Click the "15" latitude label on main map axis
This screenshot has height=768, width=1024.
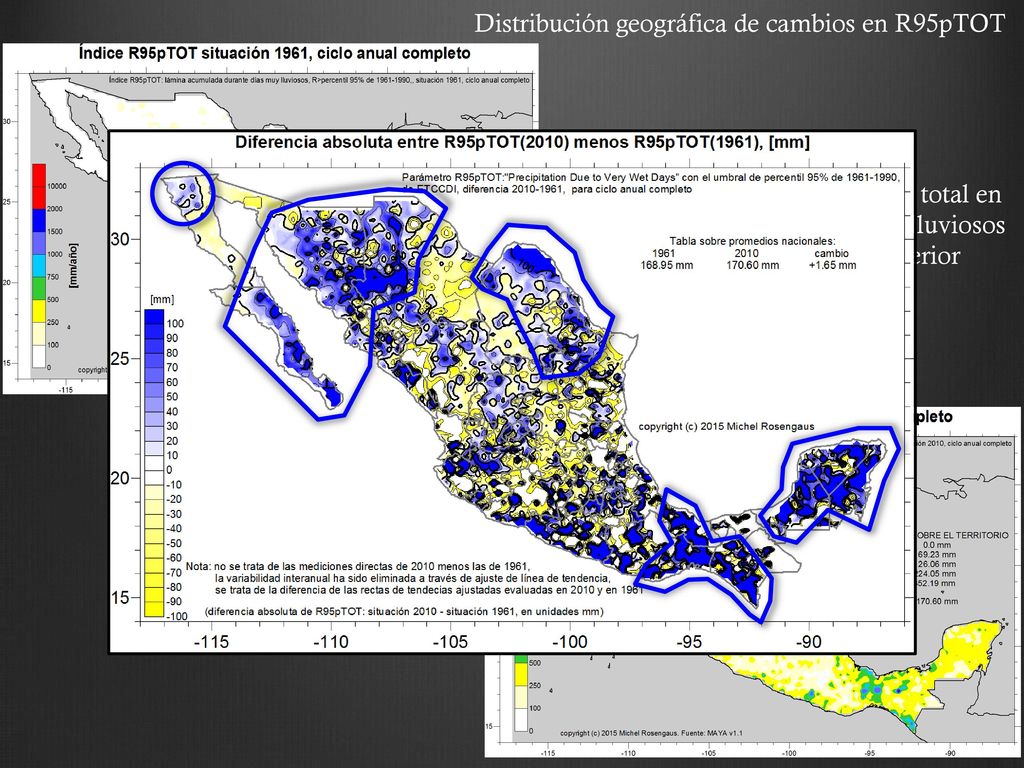coord(120,598)
